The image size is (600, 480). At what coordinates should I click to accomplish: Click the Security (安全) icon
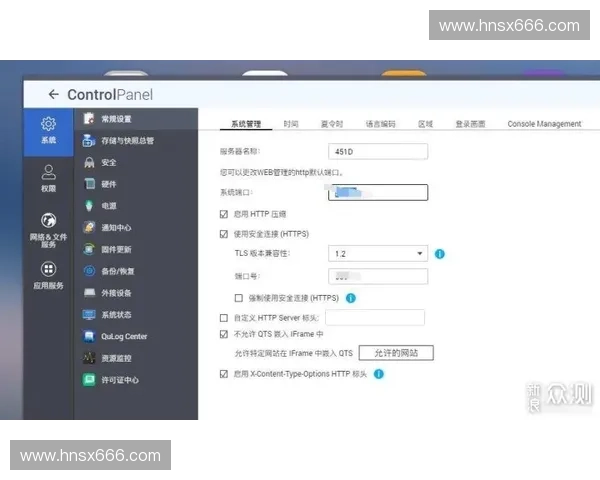(x=89, y=162)
